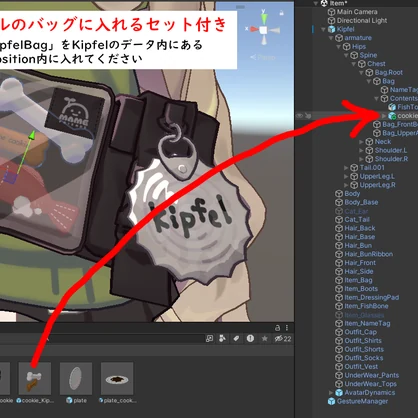Click the red X-axis cone on scene gizmo
This screenshot has width=418, height=418.
pos(254,30)
